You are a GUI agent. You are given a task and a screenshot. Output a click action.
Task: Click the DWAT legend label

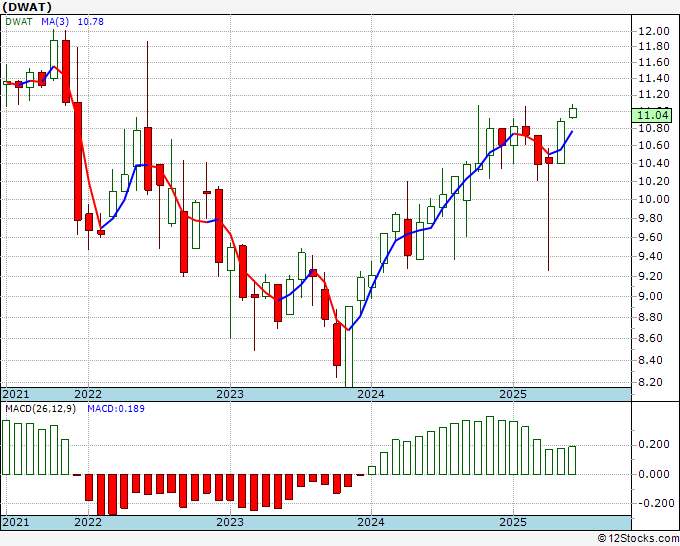click(19, 21)
